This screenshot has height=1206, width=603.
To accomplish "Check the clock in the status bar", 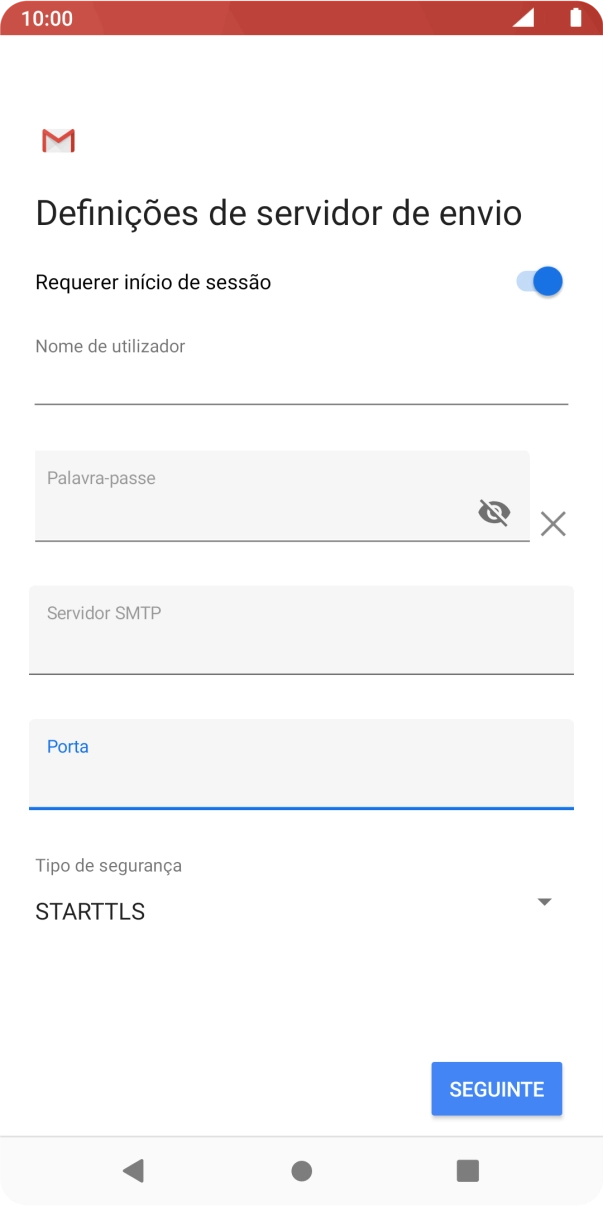I will [48, 18].
